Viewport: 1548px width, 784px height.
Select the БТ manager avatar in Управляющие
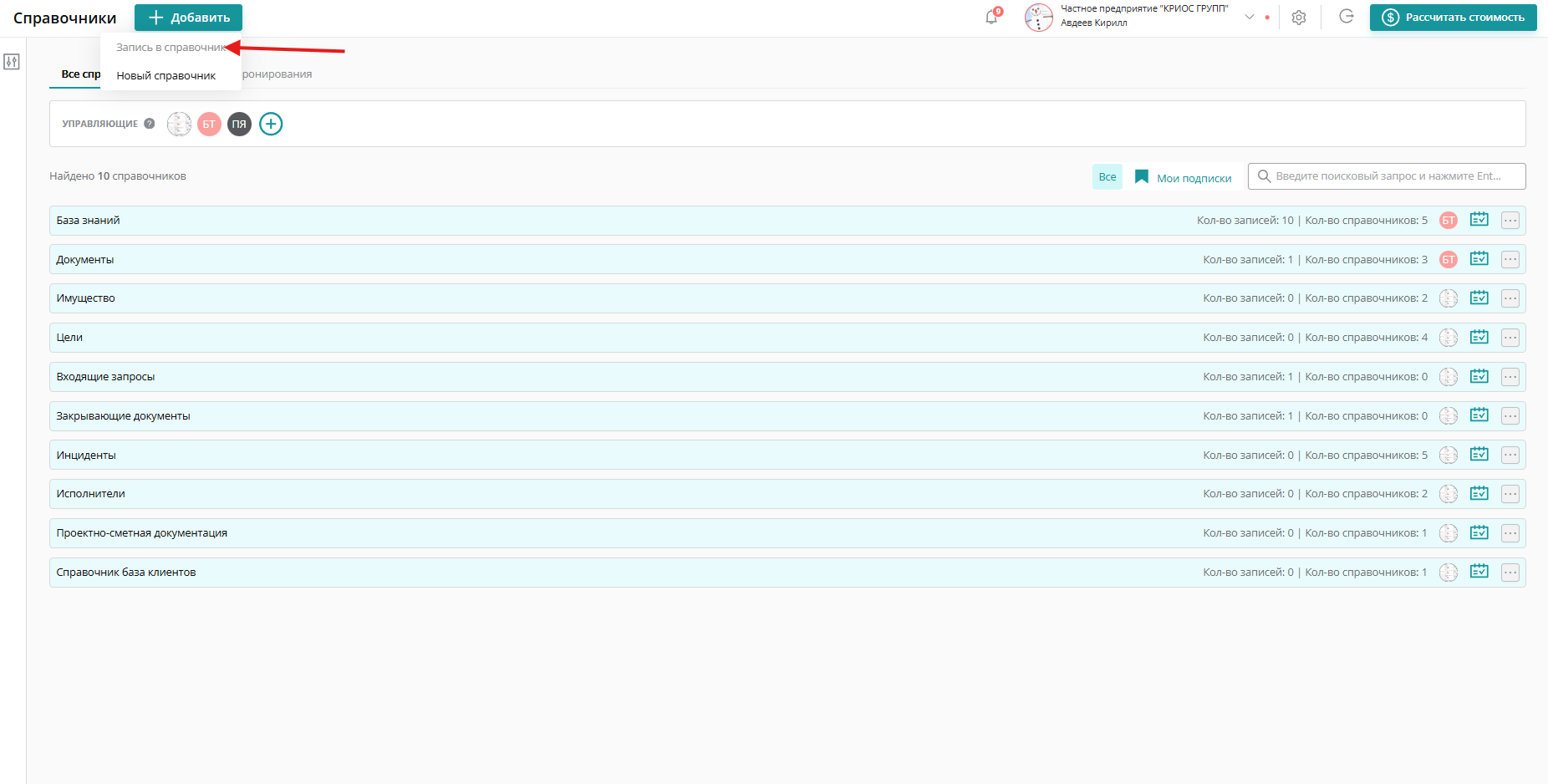point(209,125)
